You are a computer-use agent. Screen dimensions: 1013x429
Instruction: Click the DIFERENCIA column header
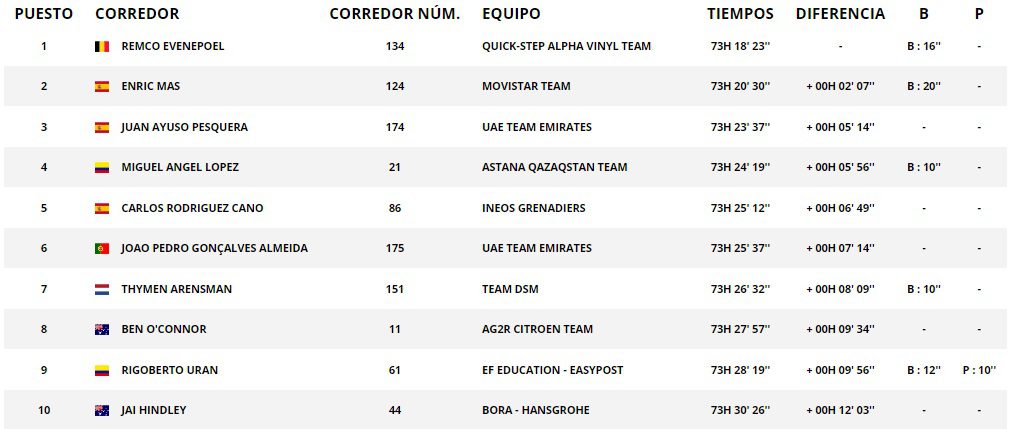pos(840,14)
